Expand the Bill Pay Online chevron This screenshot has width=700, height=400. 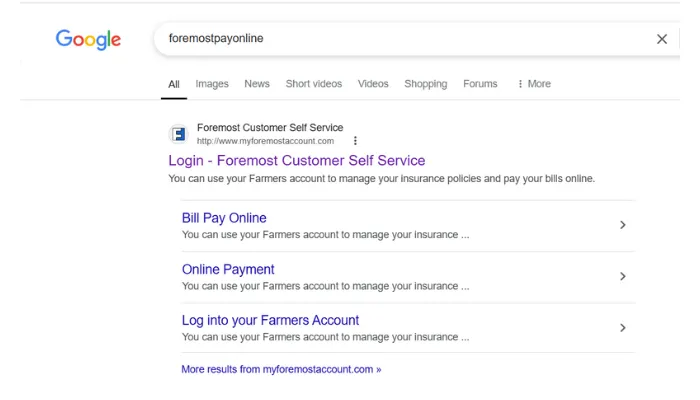point(622,225)
